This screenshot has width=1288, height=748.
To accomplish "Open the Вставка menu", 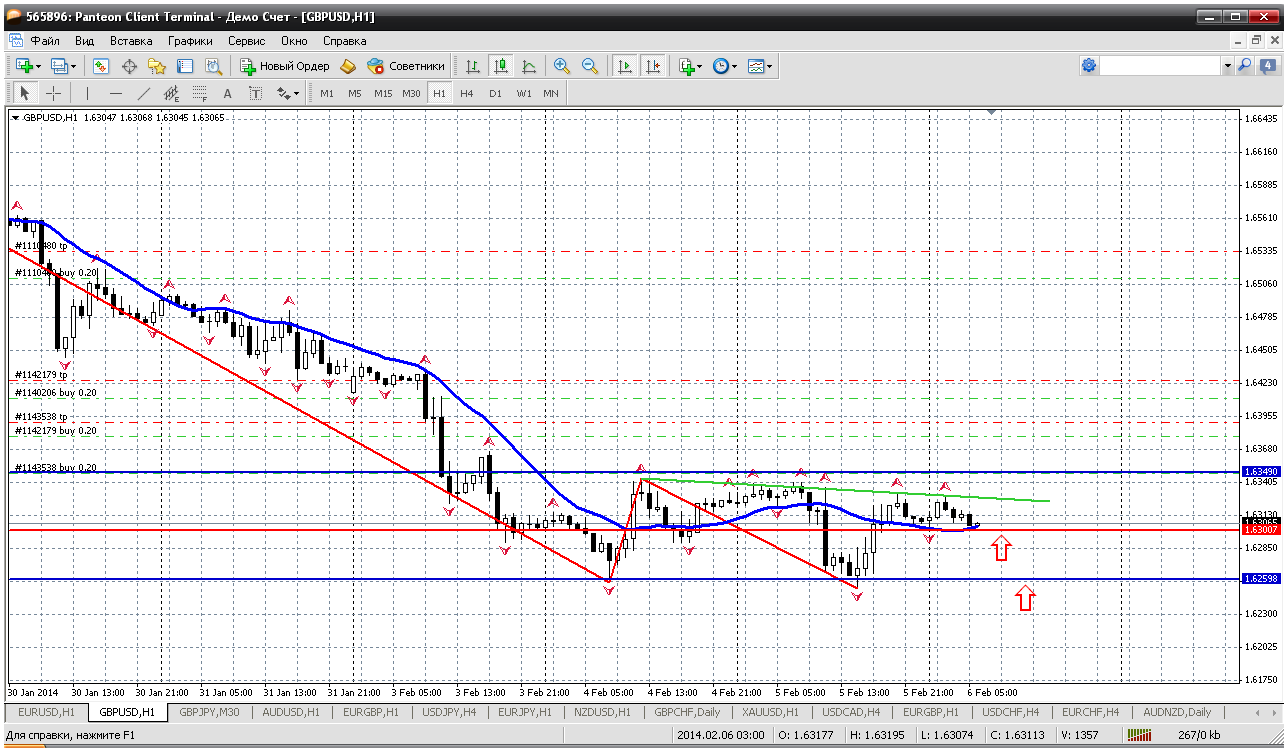I will coord(131,41).
